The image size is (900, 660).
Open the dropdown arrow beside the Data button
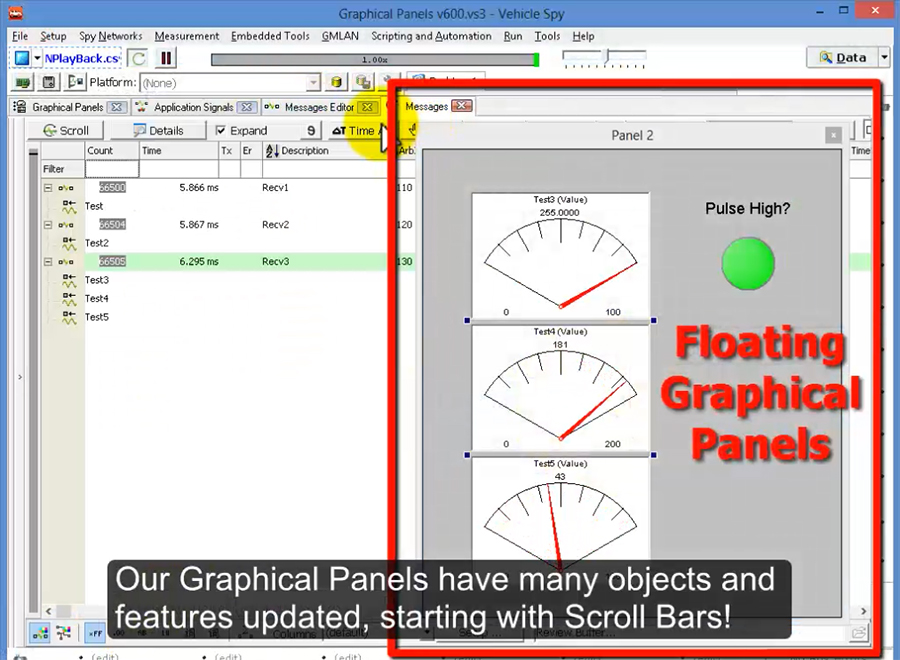point(885,57)
